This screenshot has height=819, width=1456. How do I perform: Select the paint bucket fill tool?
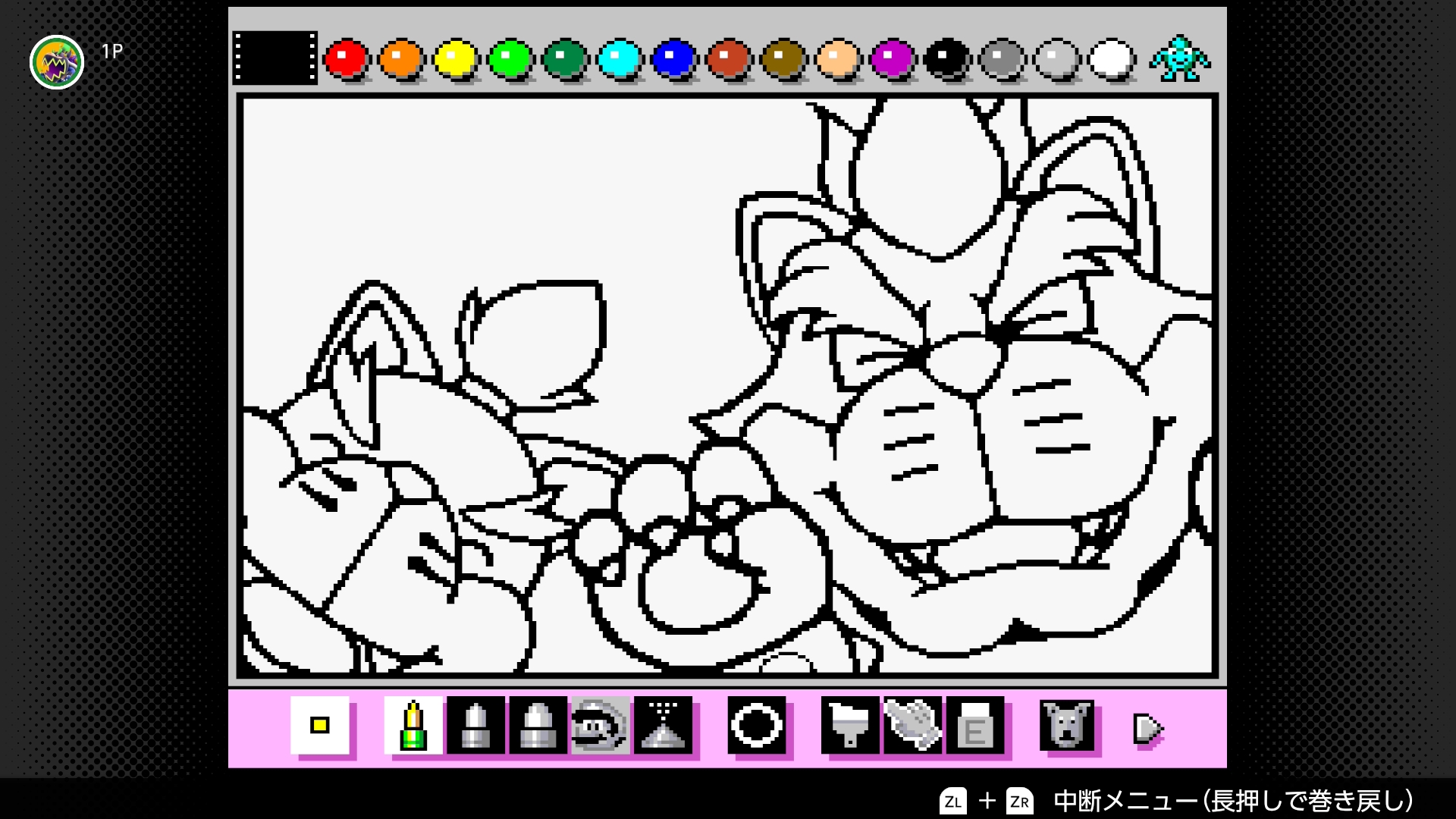point(850,726)
